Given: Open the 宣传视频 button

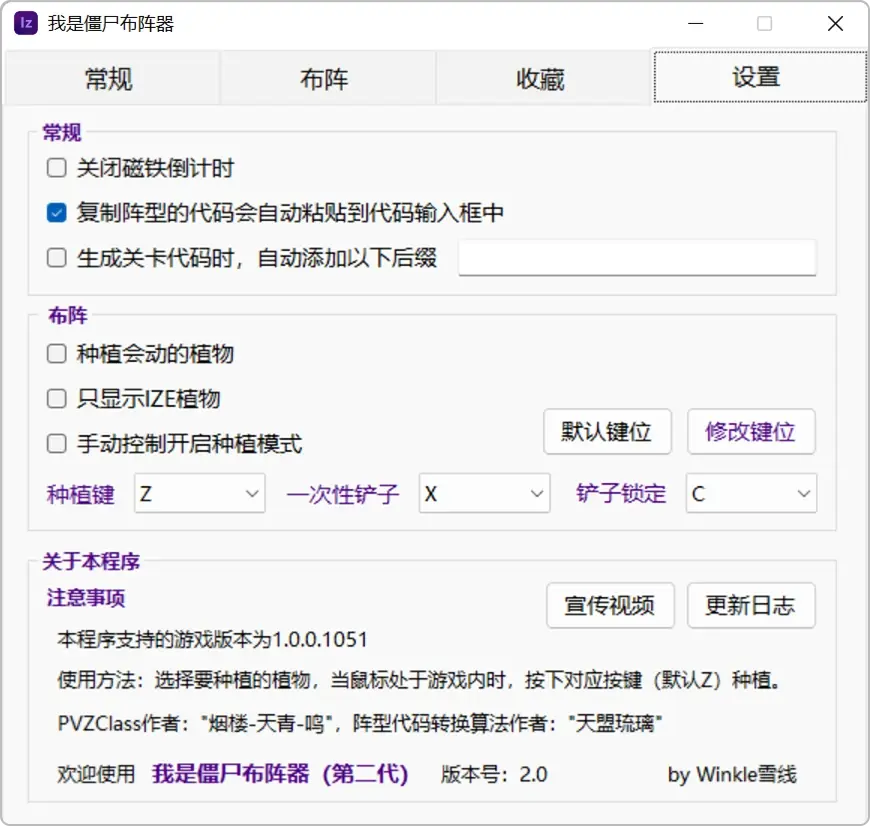Looking at the screenshot, I should tap(610, 605).
